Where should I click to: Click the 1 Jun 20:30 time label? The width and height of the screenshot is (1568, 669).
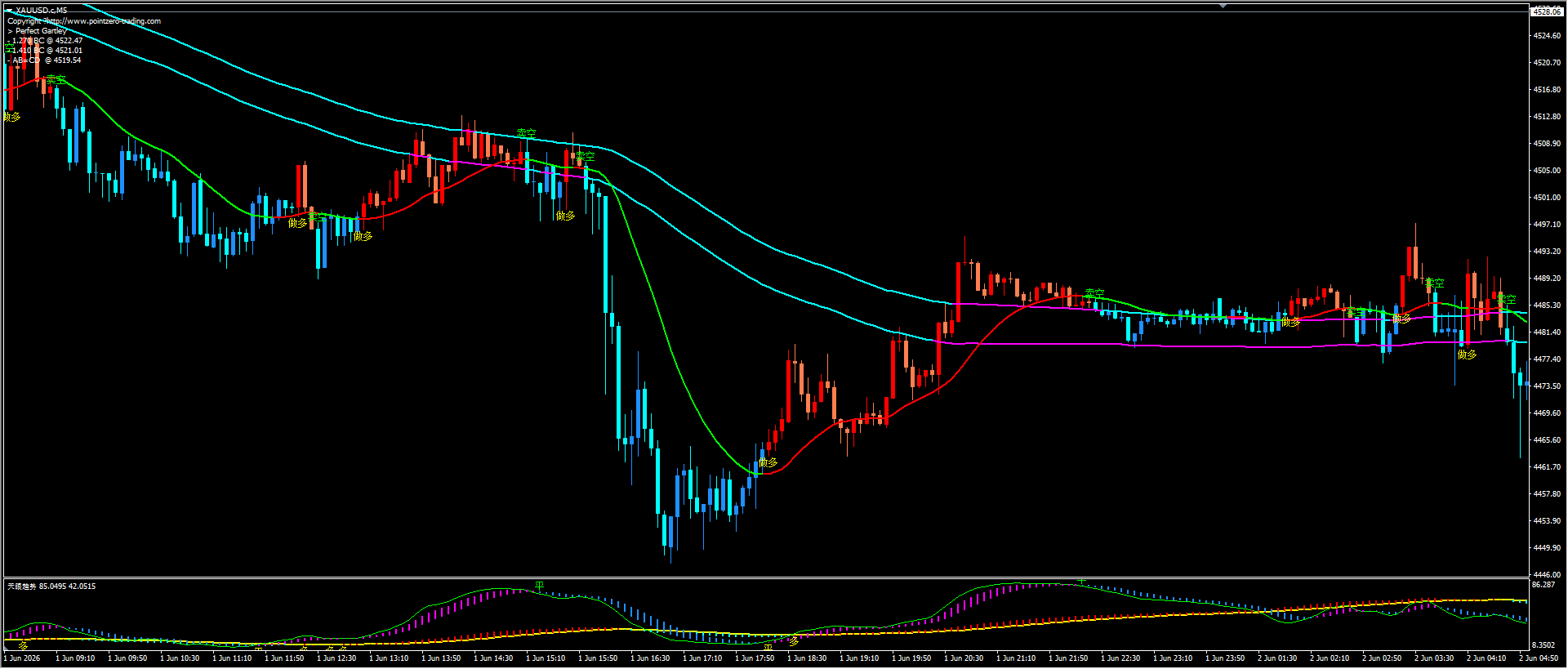coord(964,658)
